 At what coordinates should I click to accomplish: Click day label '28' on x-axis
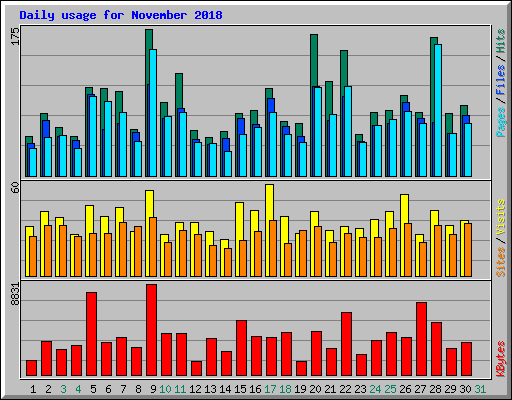[x=435, y=389]
